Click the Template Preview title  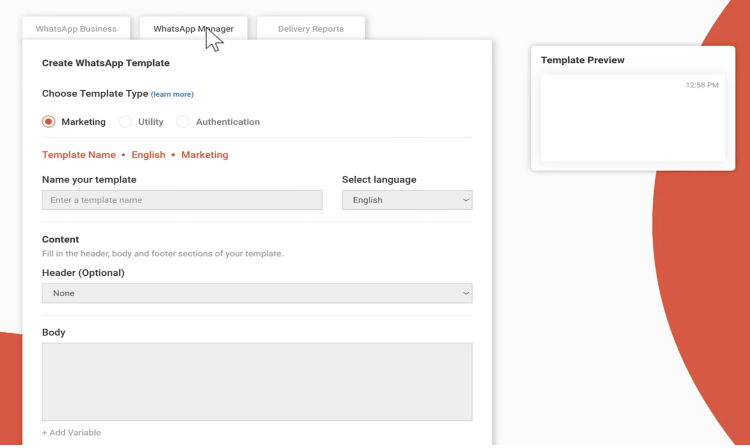(583, 60)
